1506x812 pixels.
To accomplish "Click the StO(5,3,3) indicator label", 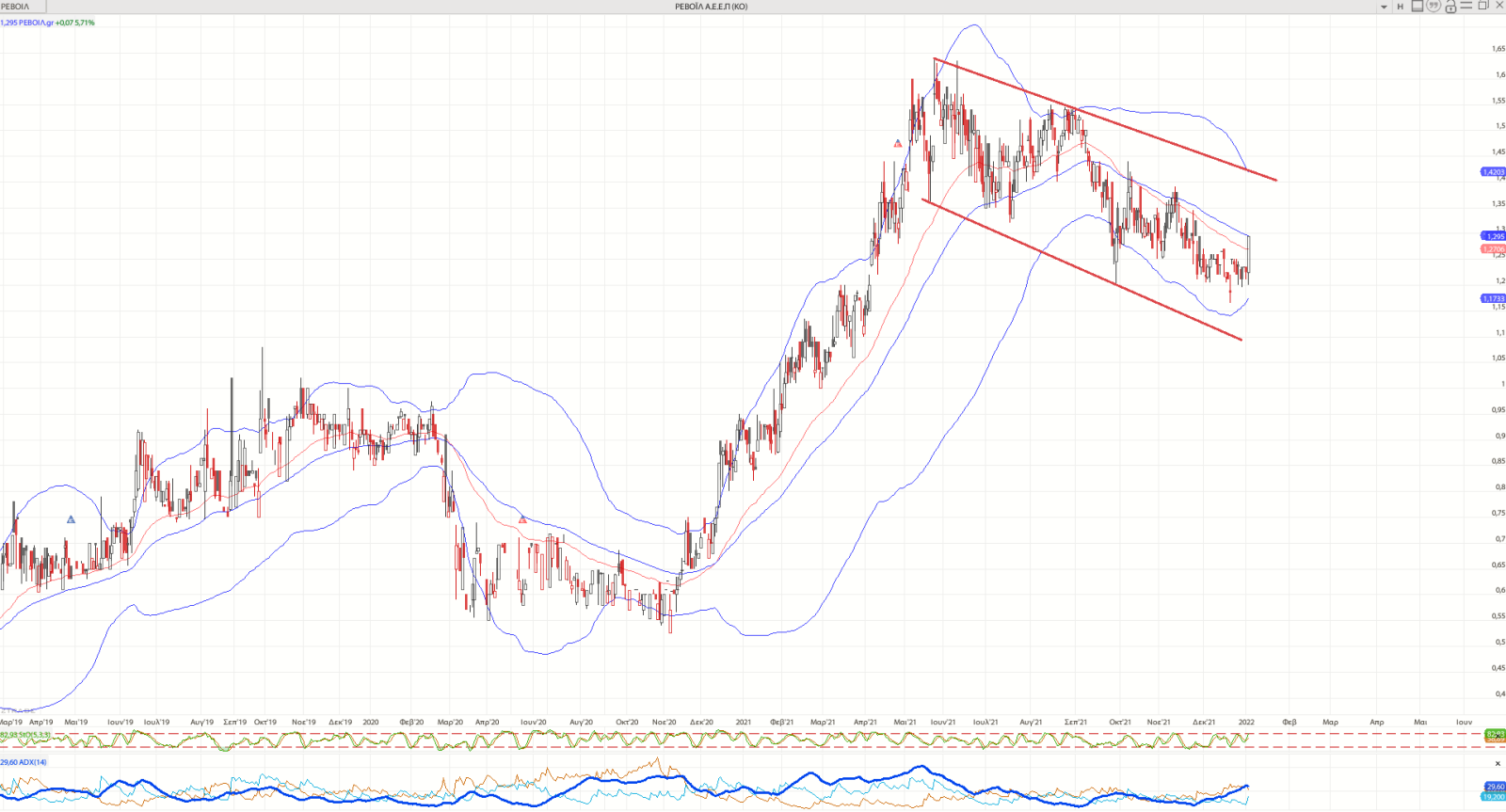I will (x=26, y=735).
